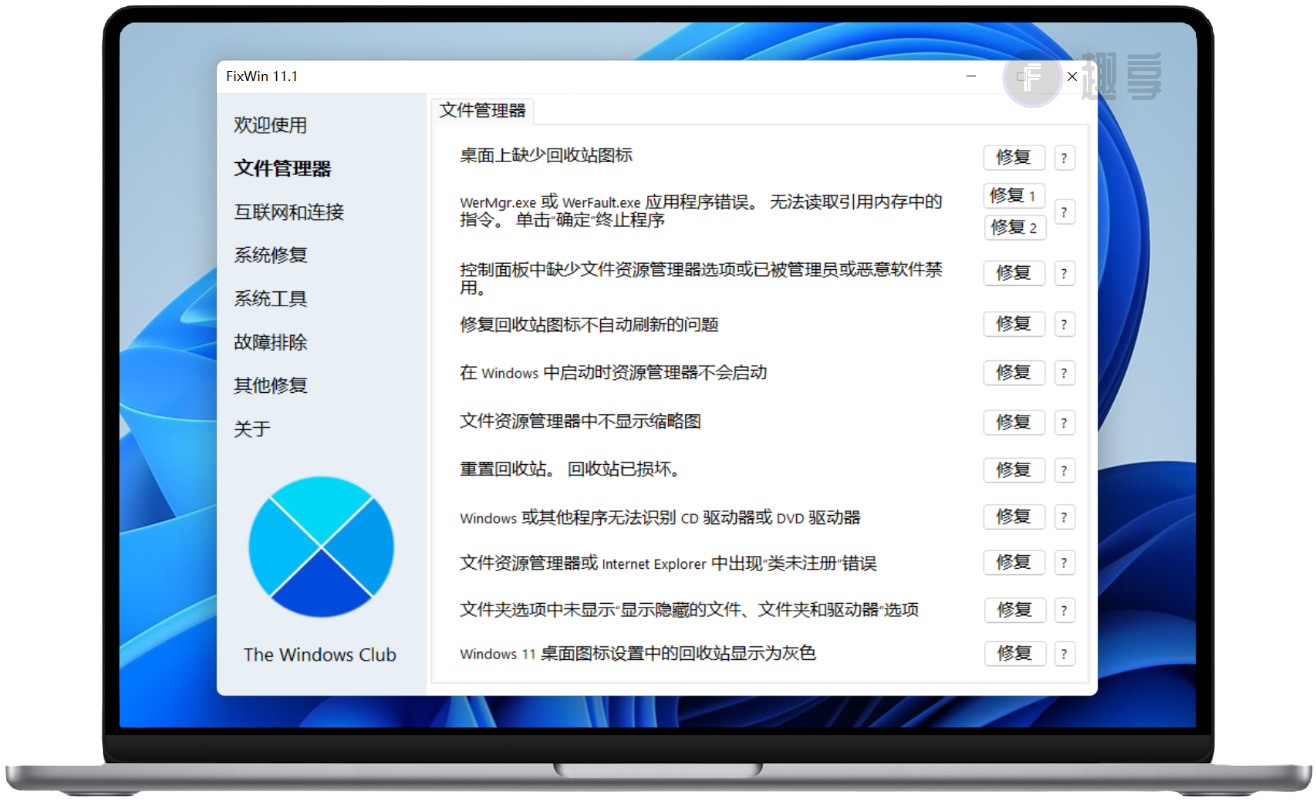Switch to 系统工具 section

(270, 298)
